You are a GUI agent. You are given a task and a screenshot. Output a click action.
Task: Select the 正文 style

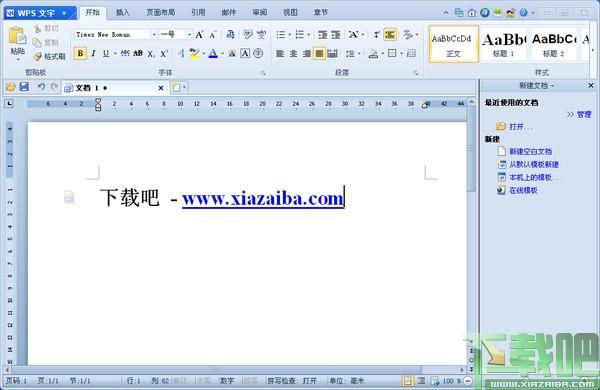pos(453,44)
